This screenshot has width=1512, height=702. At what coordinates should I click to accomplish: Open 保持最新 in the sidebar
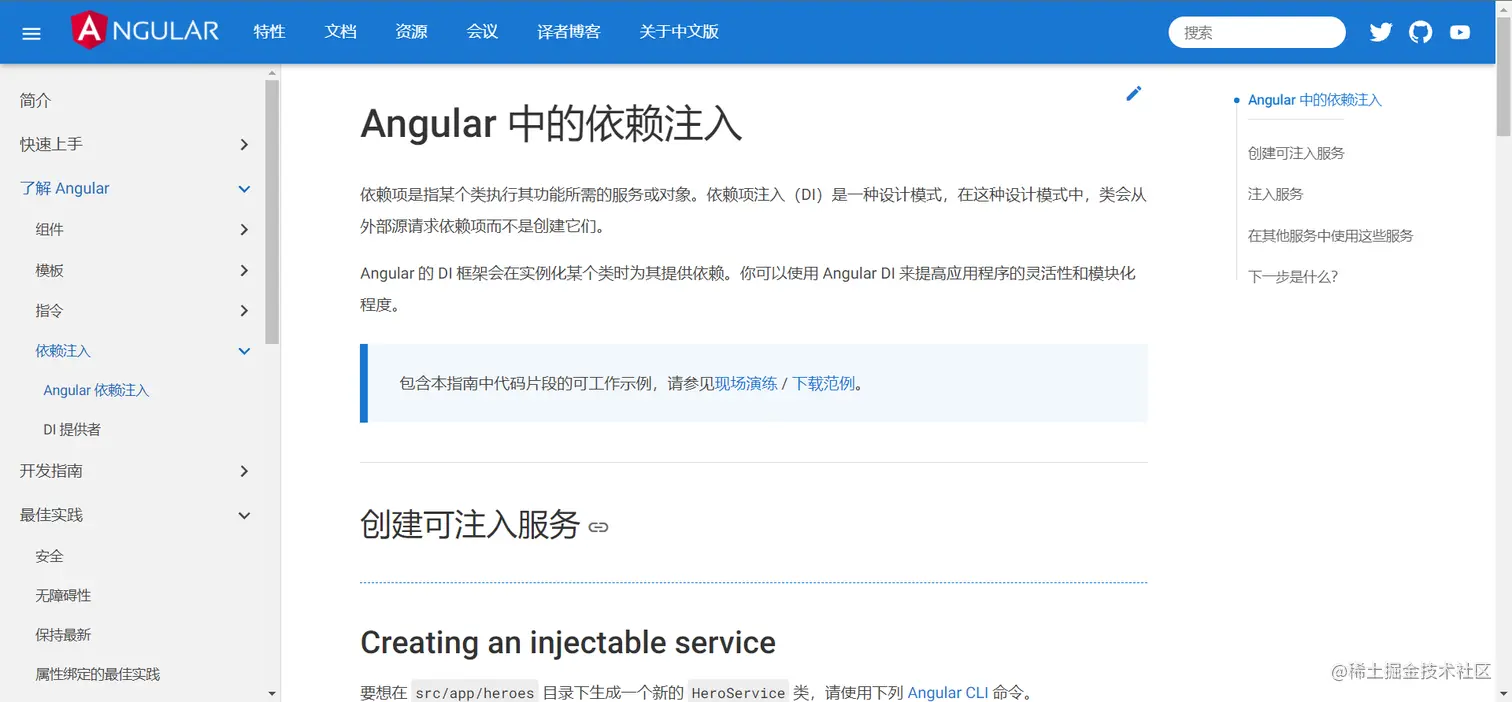tap(63, 634)
